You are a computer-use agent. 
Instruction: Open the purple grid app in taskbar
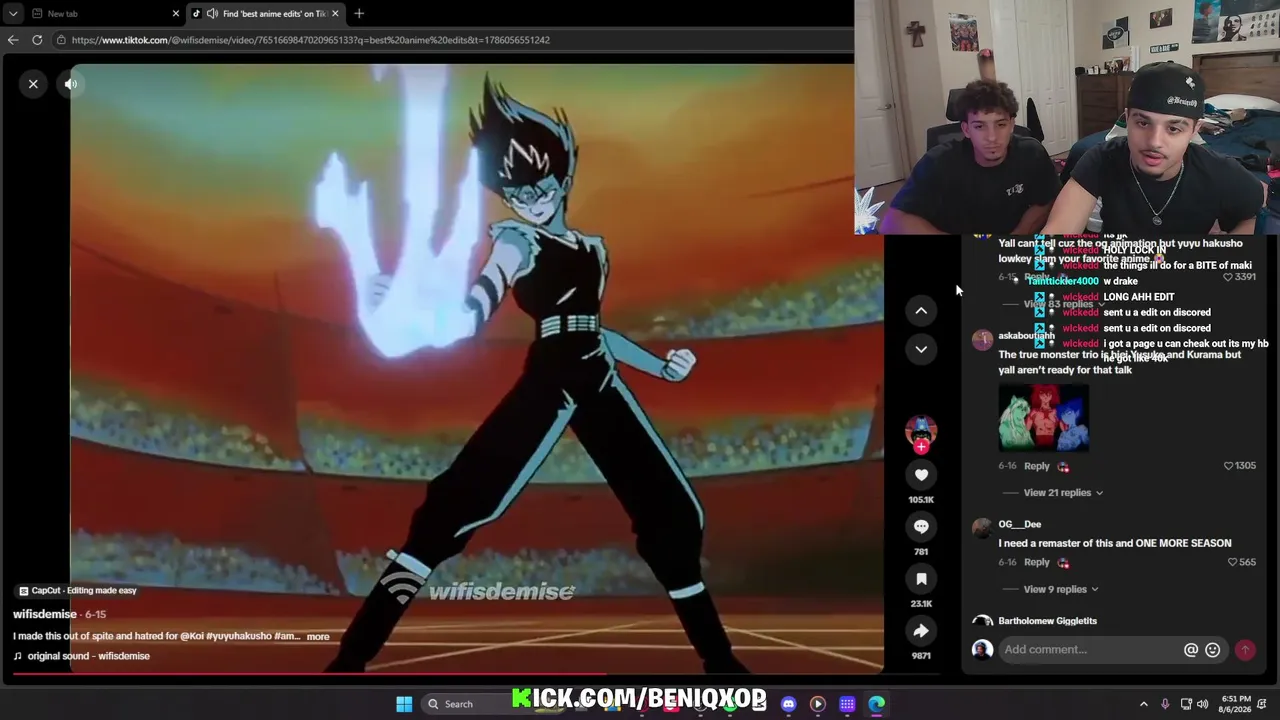click(x=847, y=704)
